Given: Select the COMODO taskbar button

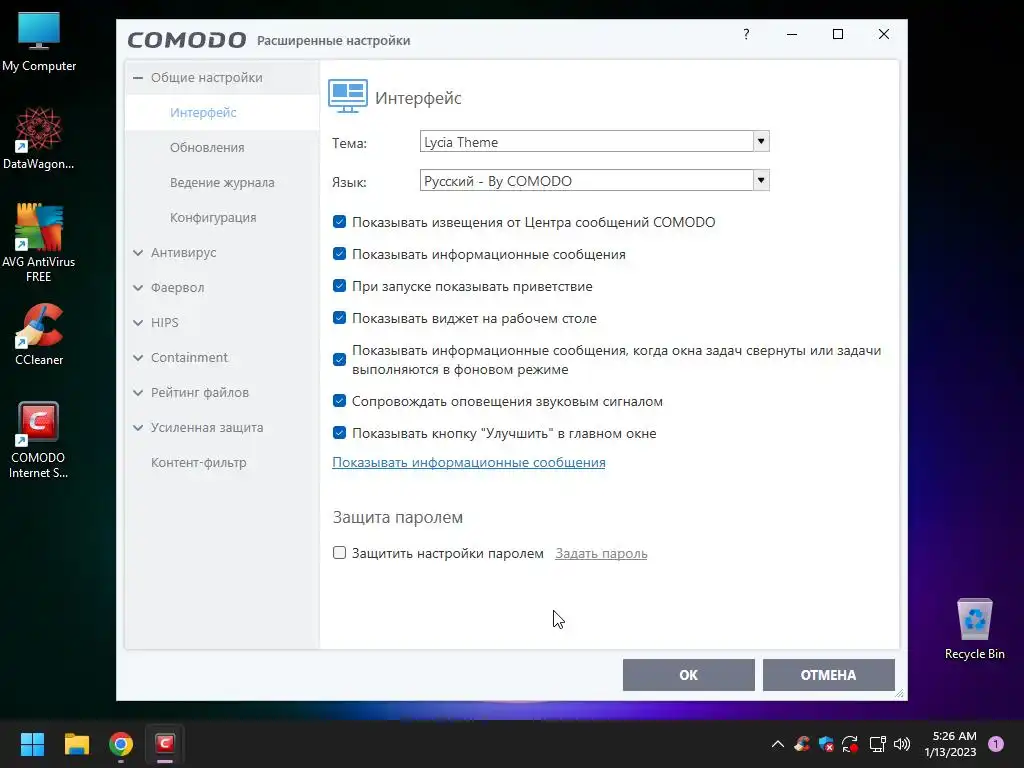Looking at the screenshot, I should [x=165, y=744].
